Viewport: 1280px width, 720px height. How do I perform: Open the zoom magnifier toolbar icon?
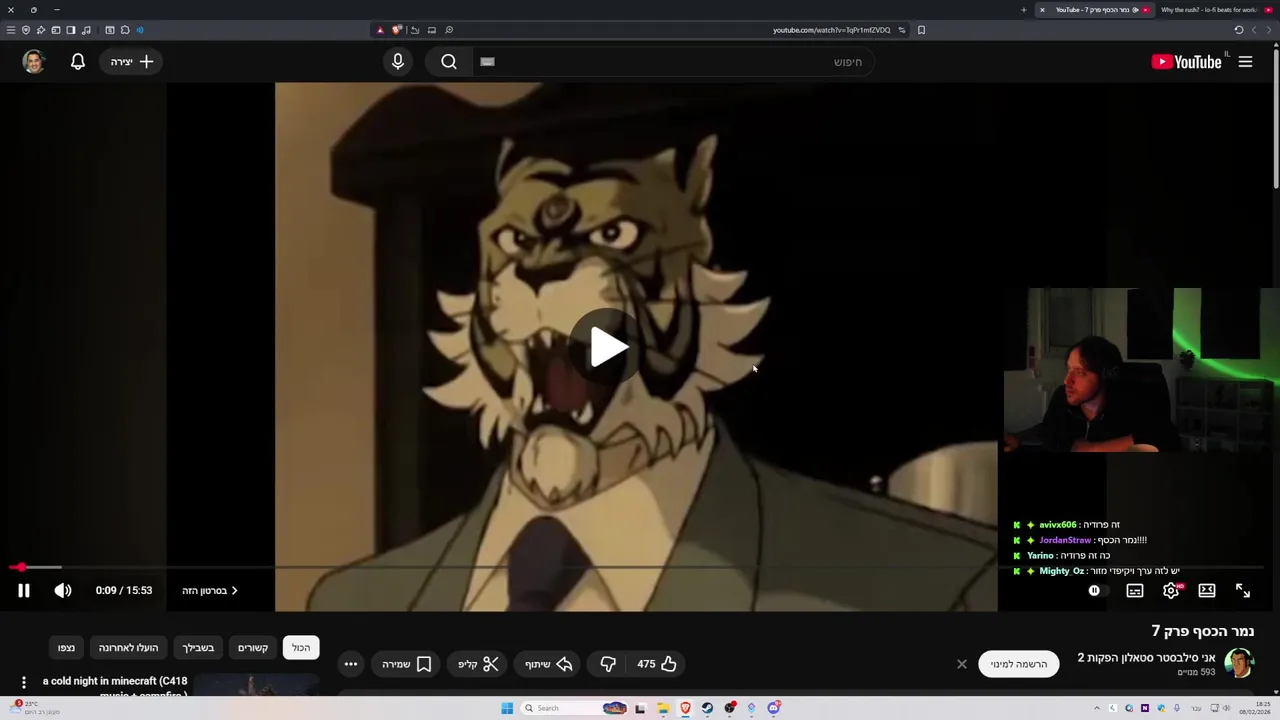click(449, 30)
